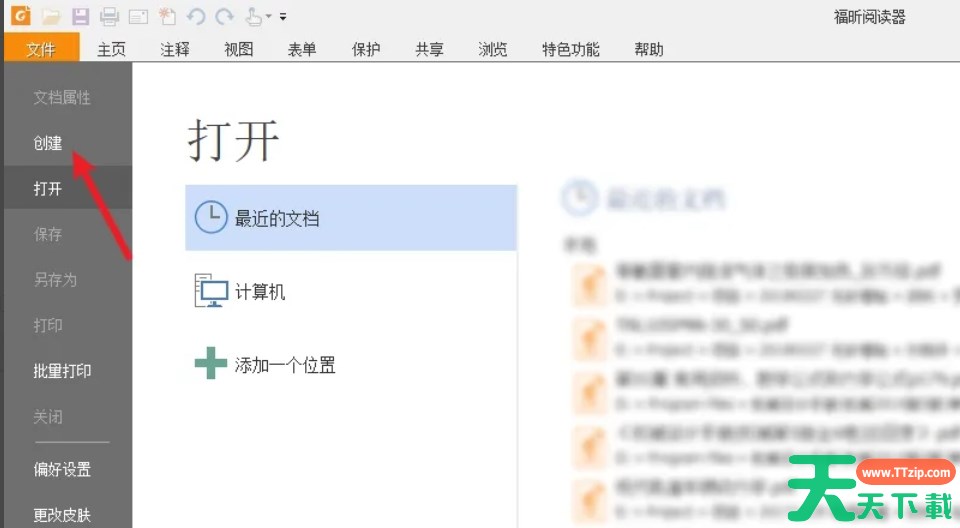The image size is (960, 528).
Task: Switch to the 视图 tab
Action: (x=239, y=49)
